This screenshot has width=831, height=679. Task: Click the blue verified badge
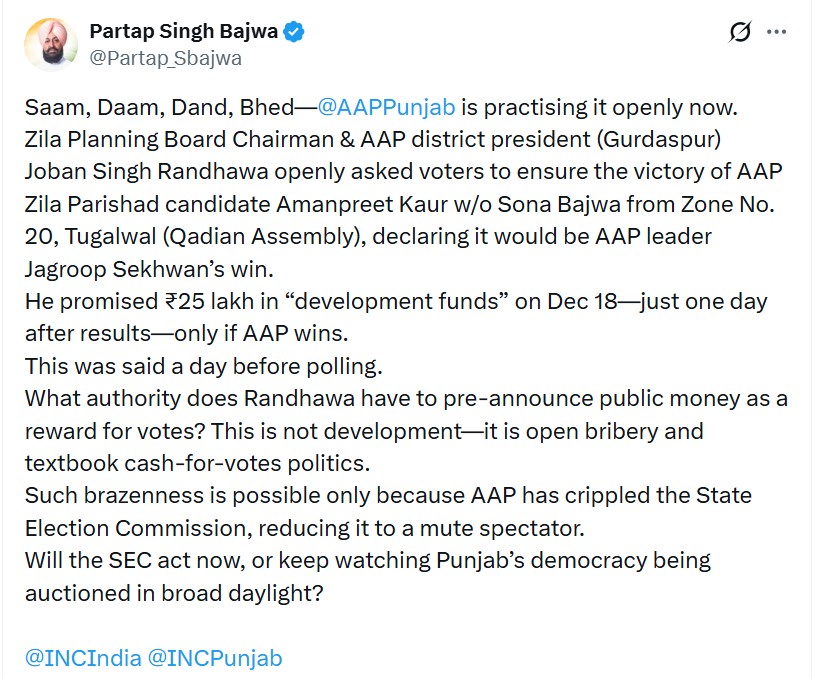(294, 32)
